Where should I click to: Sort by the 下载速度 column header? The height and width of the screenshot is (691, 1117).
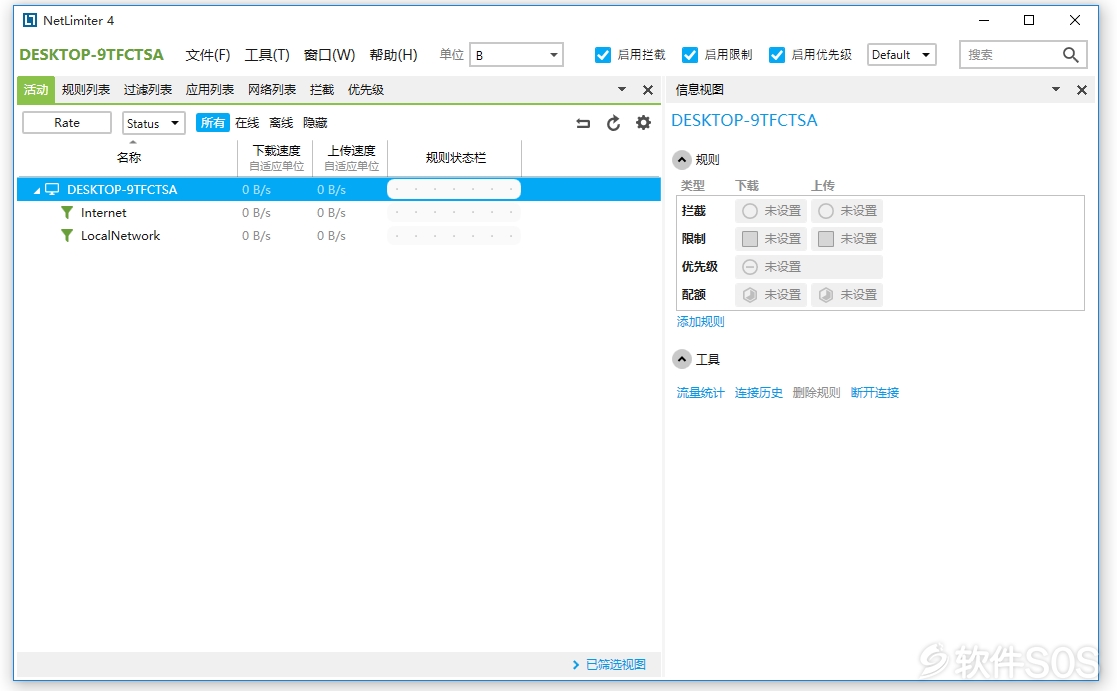click(276, 157)
